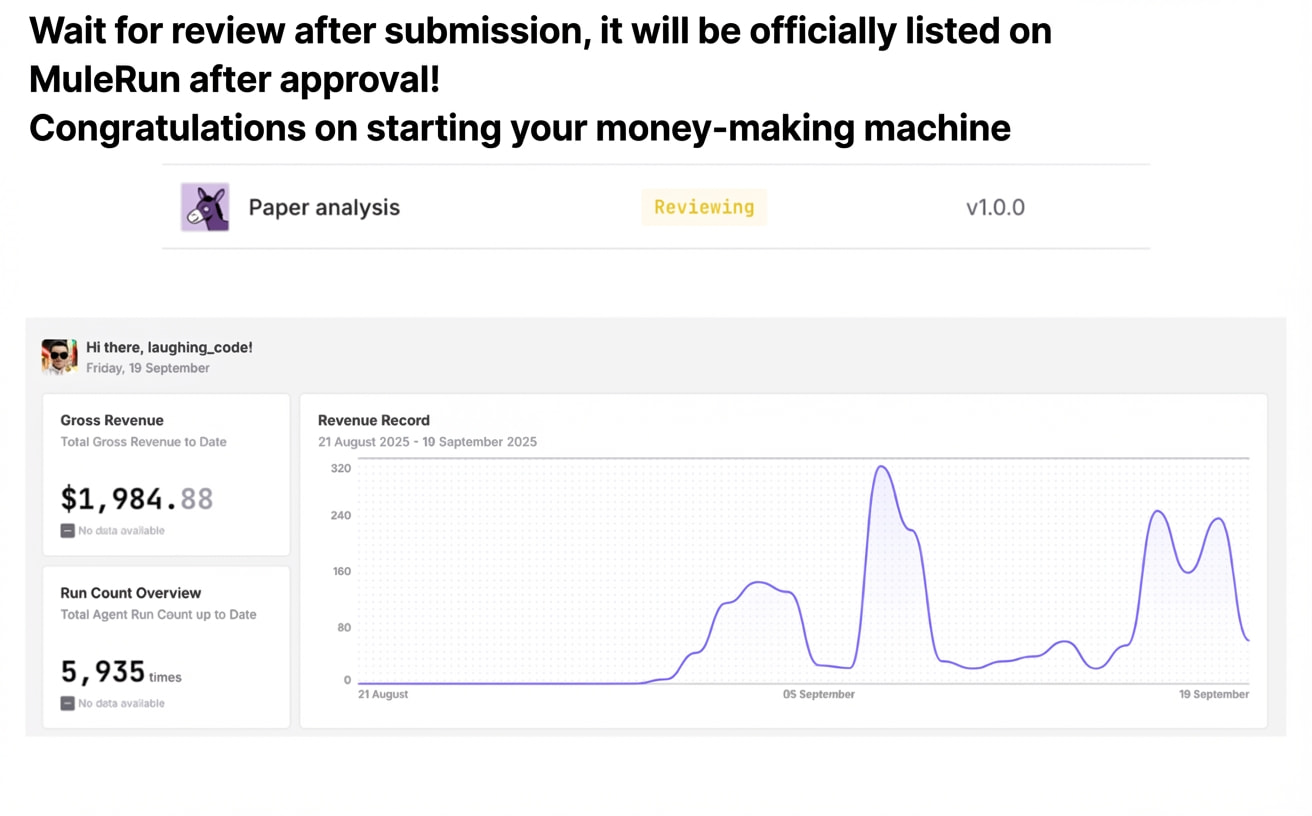Click the 320 y-axis value label
1312x816 pixels.
[341, 468]
